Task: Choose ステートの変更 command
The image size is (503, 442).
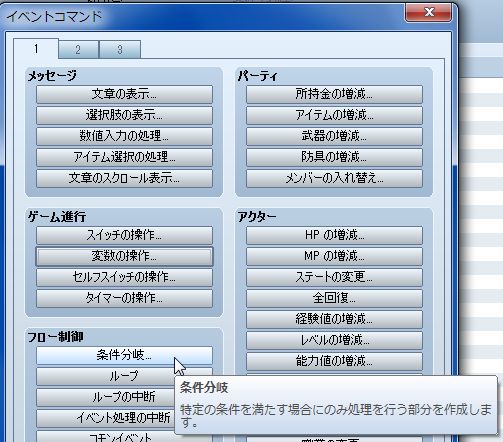Action: [334, 277]
